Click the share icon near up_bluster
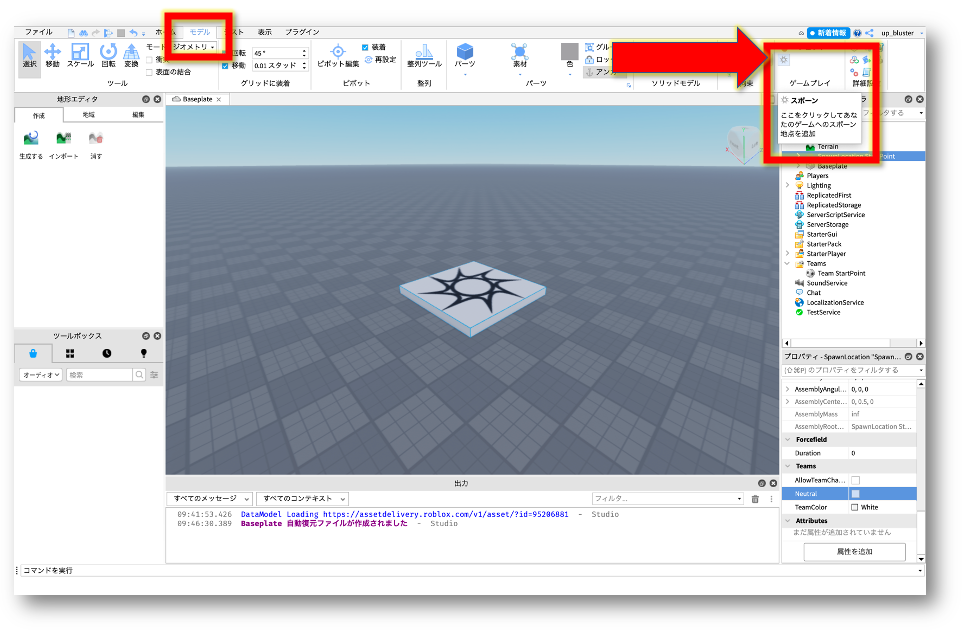The image size is (964, 630). [x=869, y=33]
